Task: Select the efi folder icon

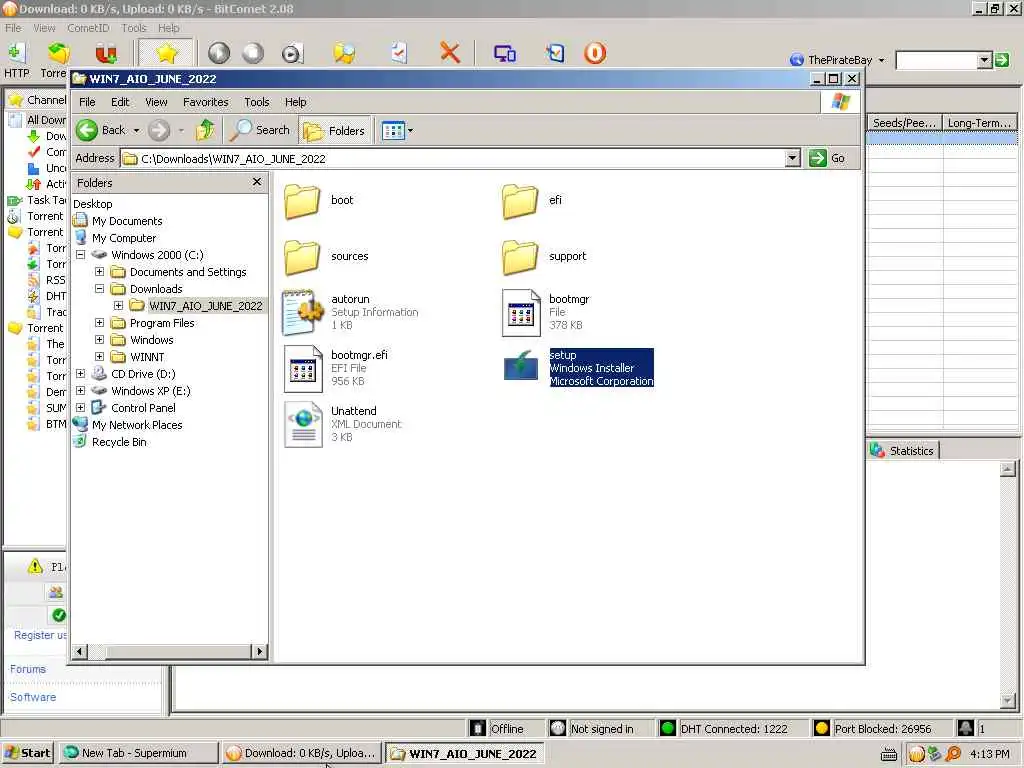Action: (x=520, y=201)
